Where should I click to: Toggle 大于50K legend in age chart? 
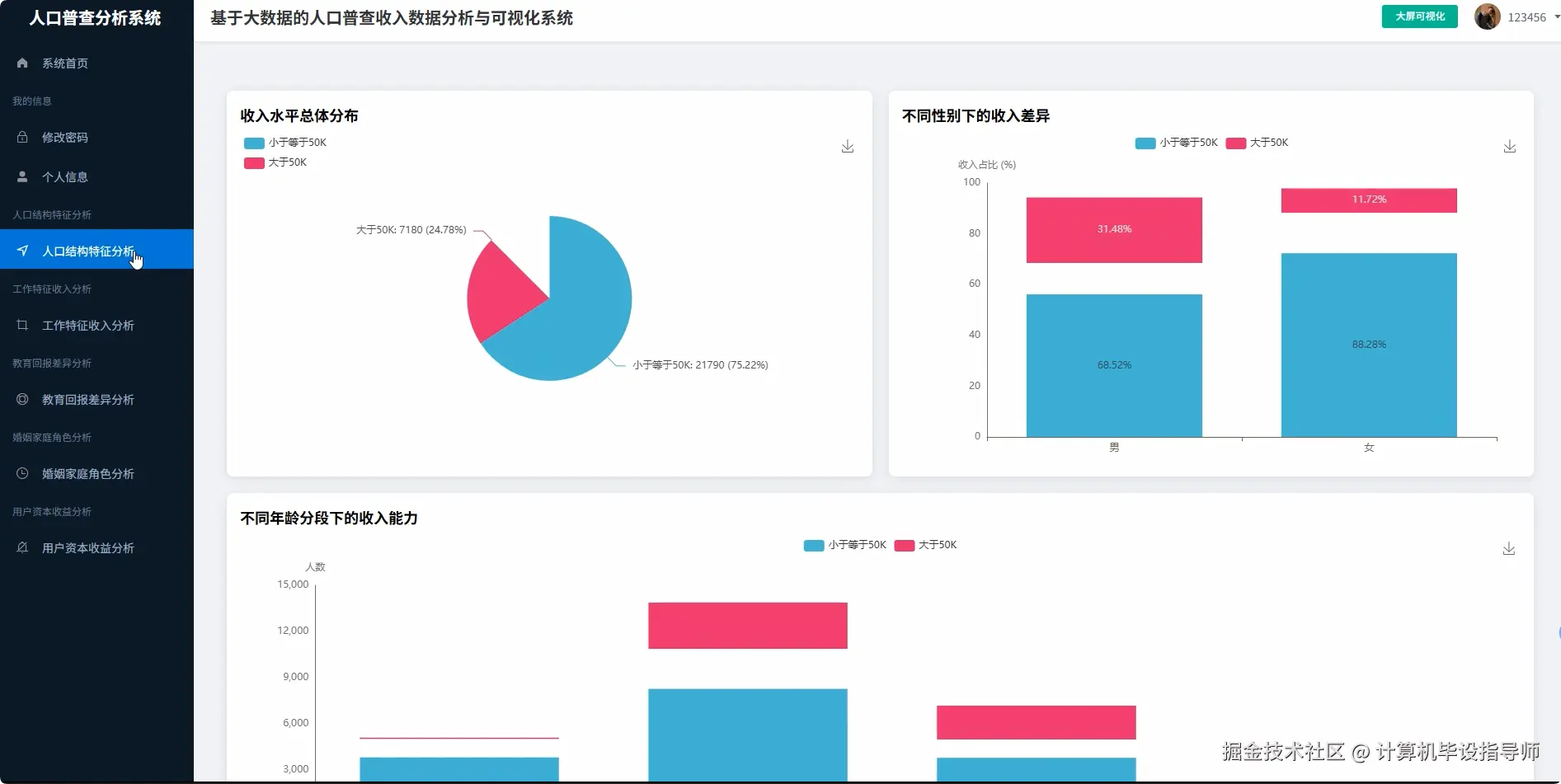[x=926, y=545]
